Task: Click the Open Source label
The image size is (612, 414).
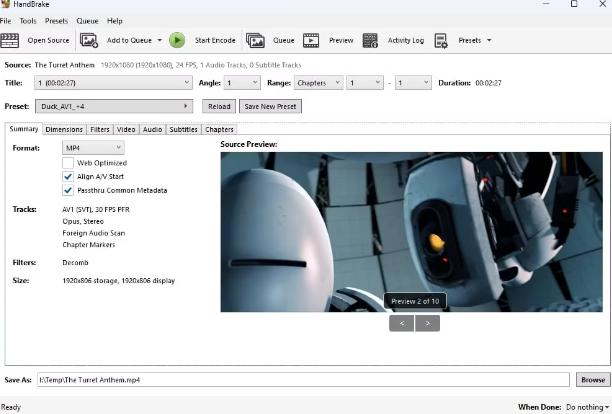Action: [48, 41]
